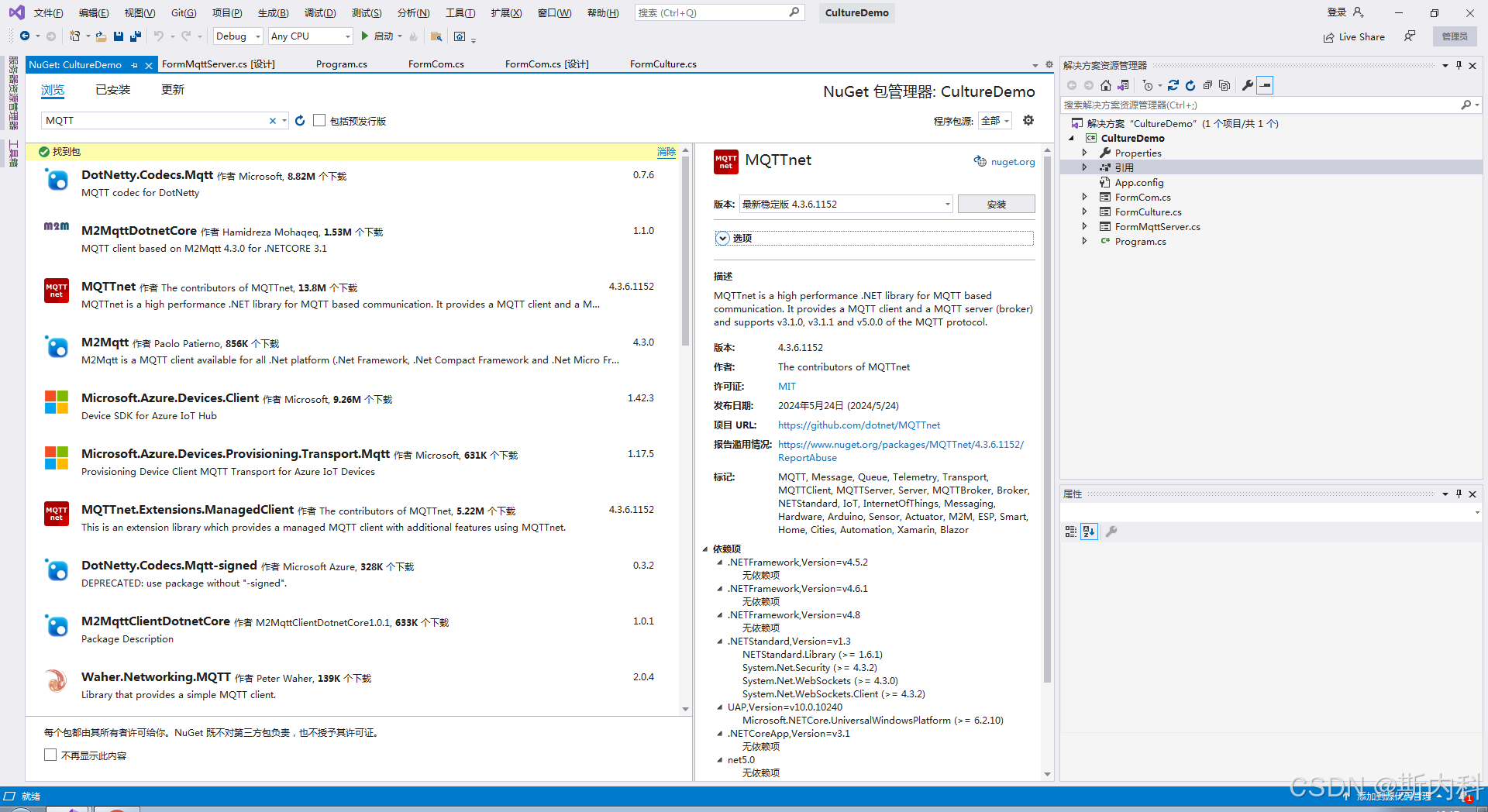Click the MQTTnet package icon in results list

(57, 291)
